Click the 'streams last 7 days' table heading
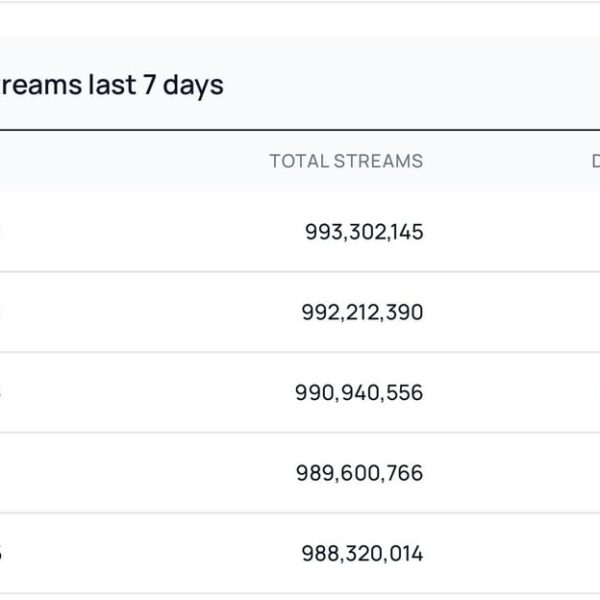 (110, 86)
